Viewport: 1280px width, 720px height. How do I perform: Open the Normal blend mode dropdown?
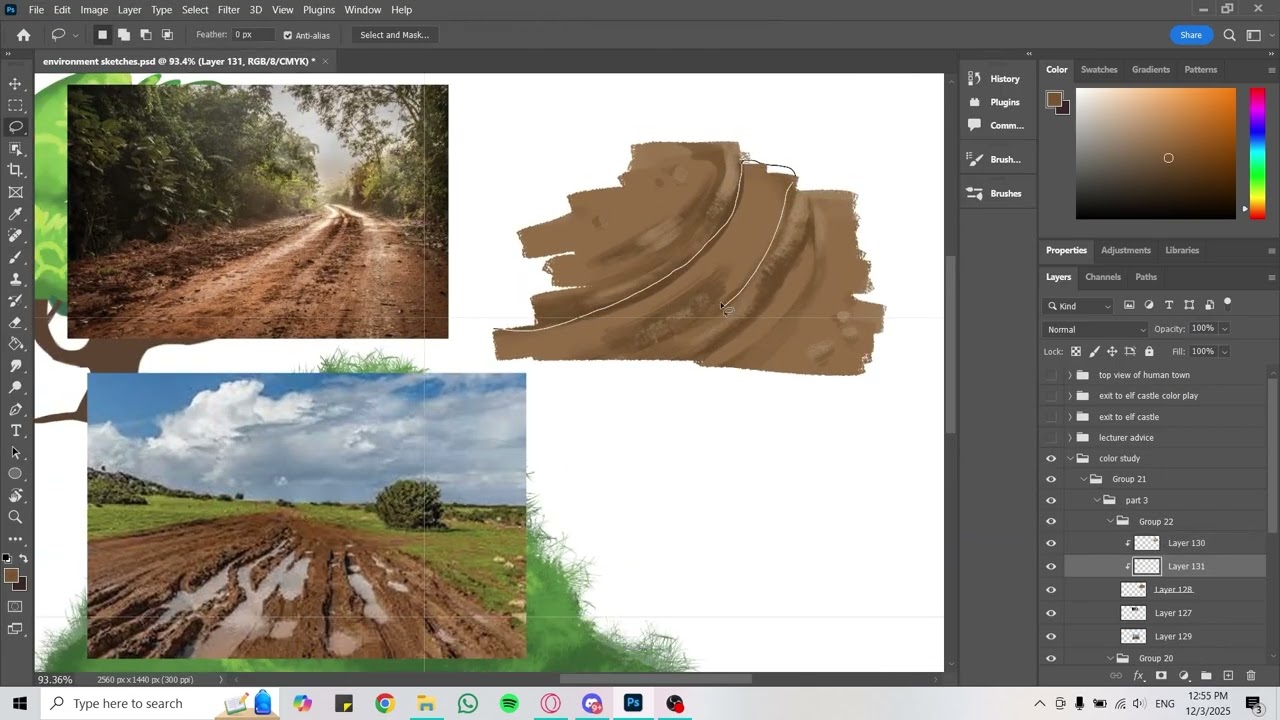(1096, 329)
